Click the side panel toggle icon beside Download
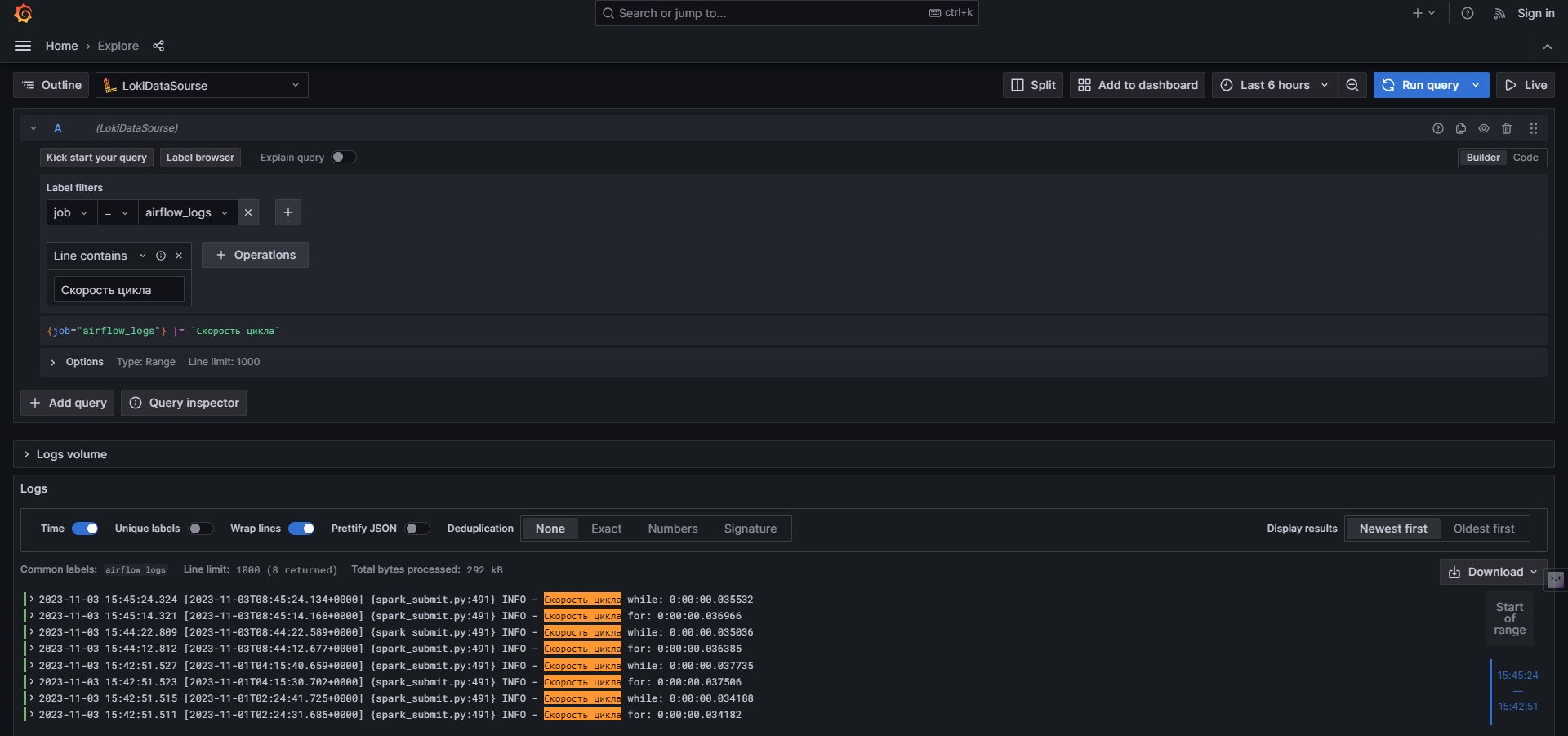This screenshot has width=1568, height=736. point(1556,579)
